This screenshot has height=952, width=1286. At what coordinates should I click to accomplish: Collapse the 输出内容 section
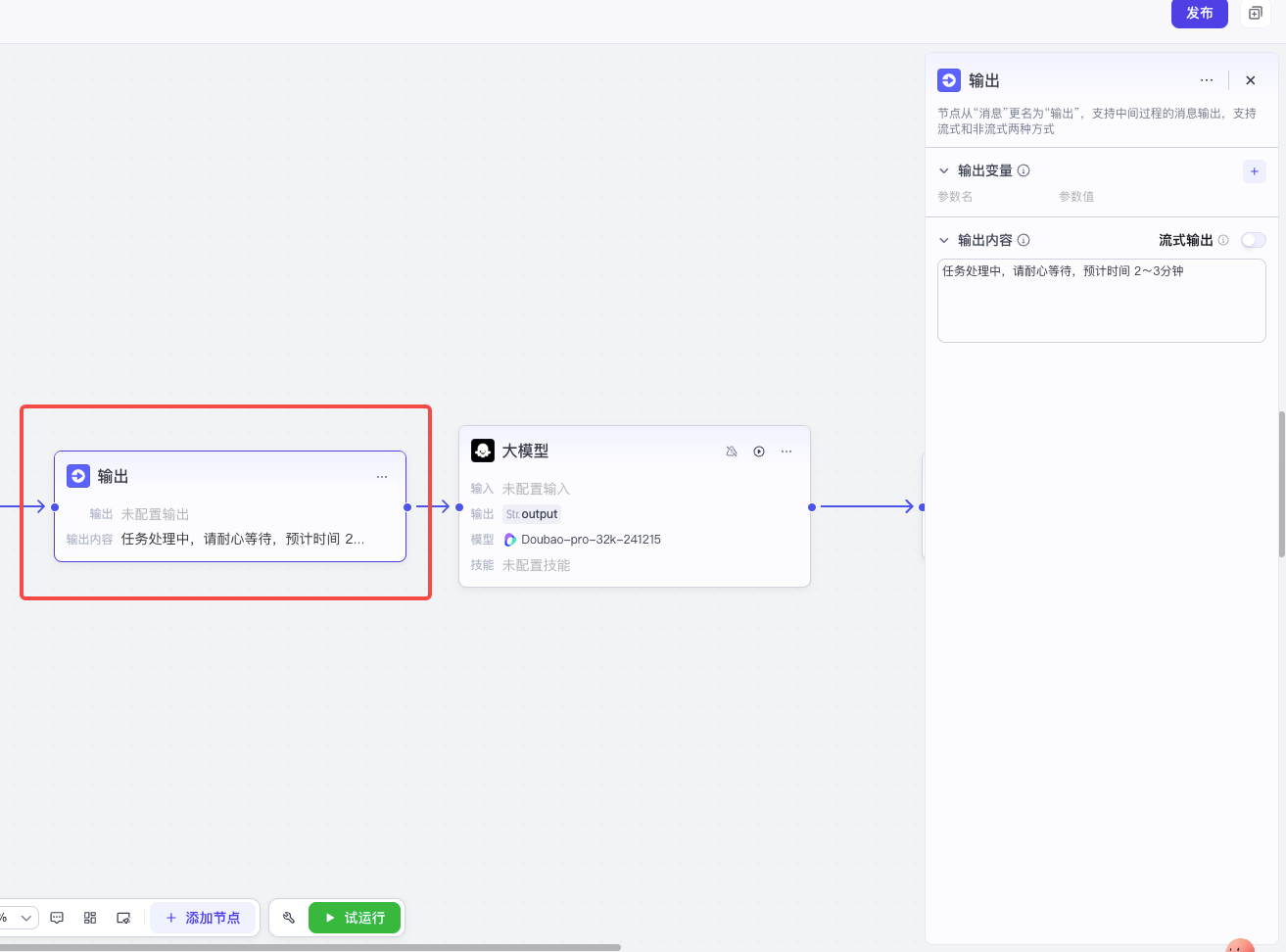coord(944,240)
